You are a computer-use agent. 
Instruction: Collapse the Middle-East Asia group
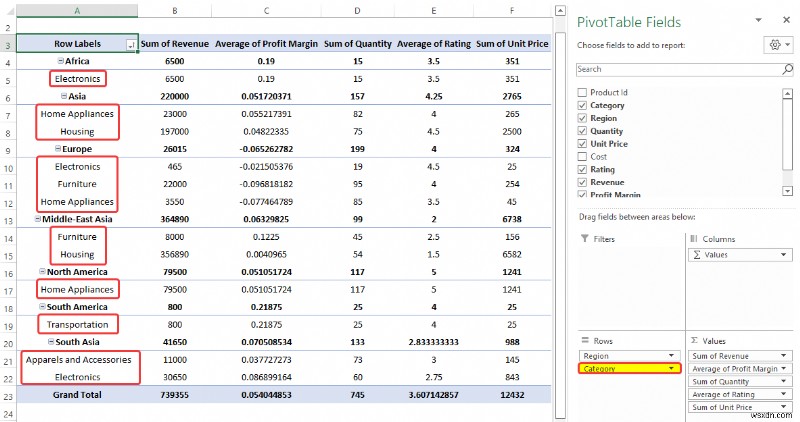37,219
